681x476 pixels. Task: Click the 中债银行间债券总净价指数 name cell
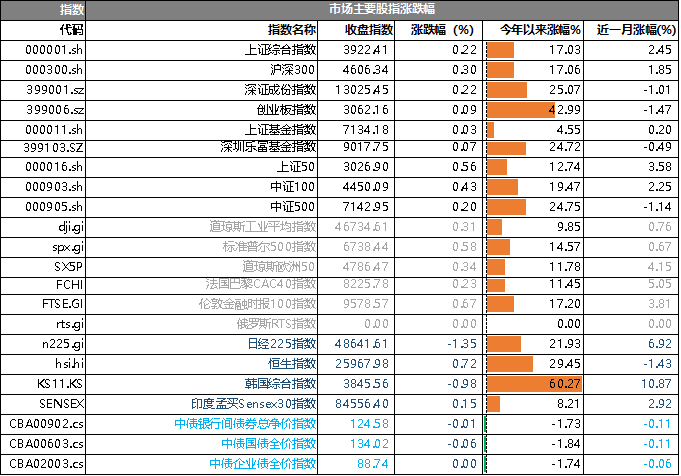[246, 423]
